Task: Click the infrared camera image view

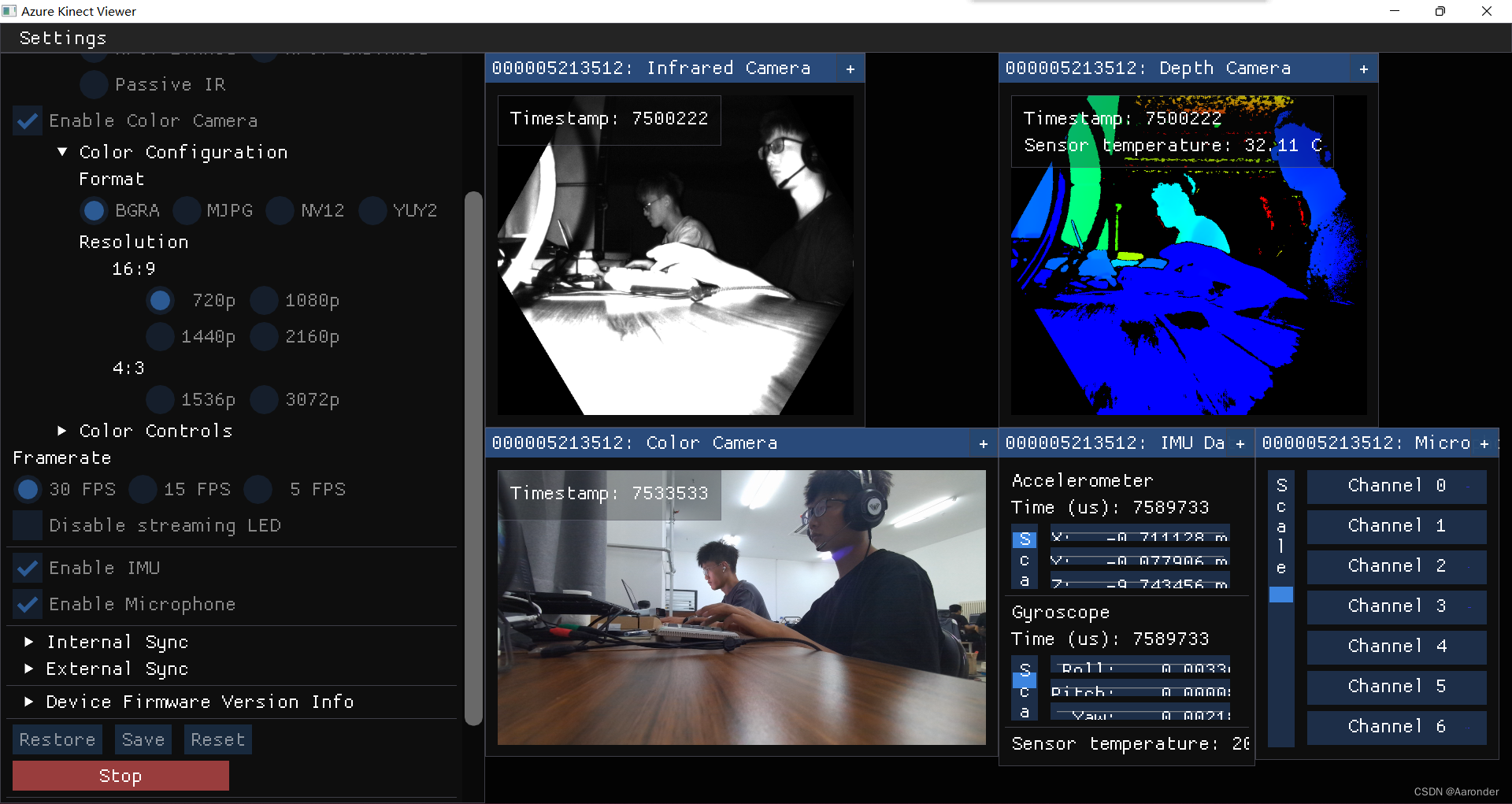Action: 676,255
